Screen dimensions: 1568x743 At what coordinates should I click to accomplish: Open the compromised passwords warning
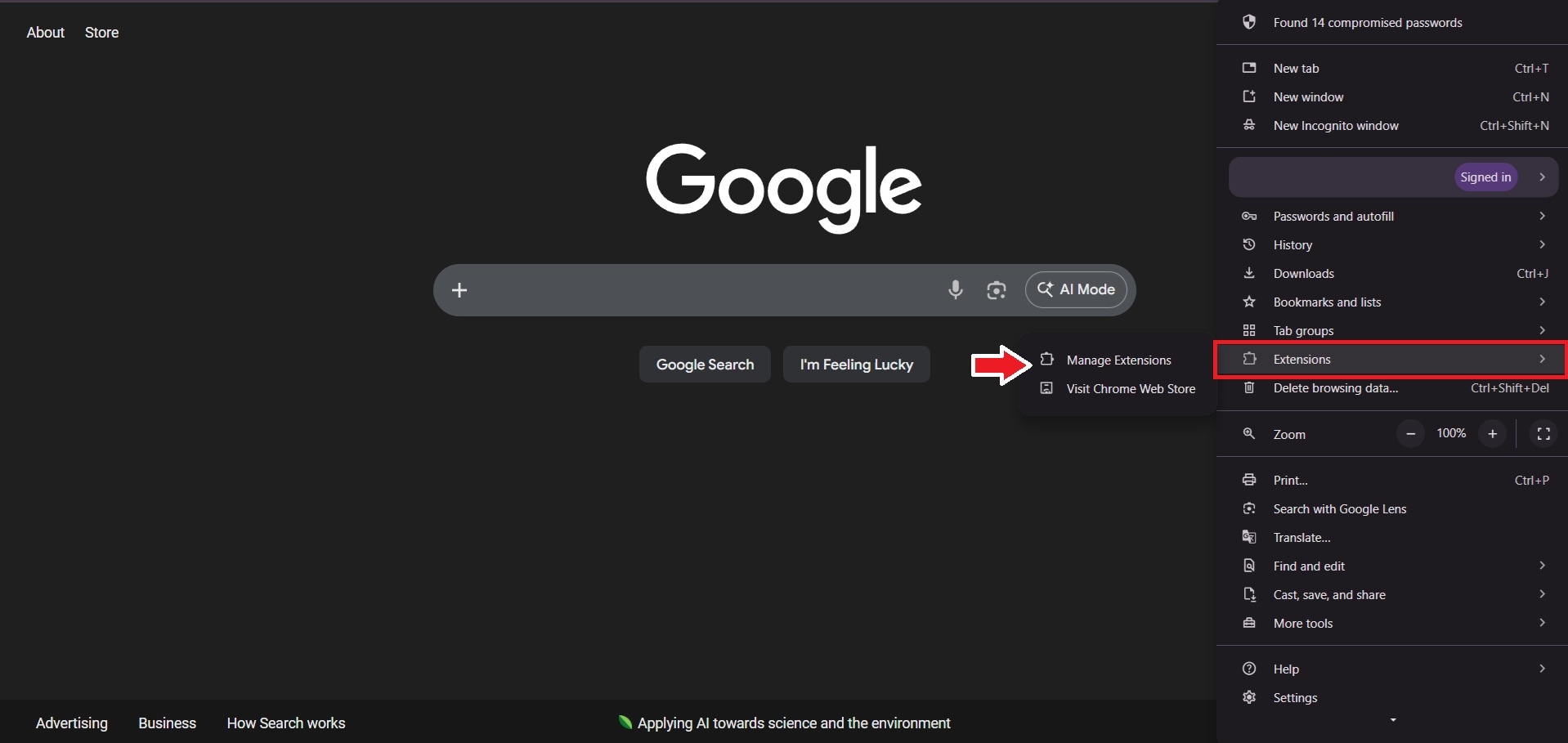coord(1366,22)
